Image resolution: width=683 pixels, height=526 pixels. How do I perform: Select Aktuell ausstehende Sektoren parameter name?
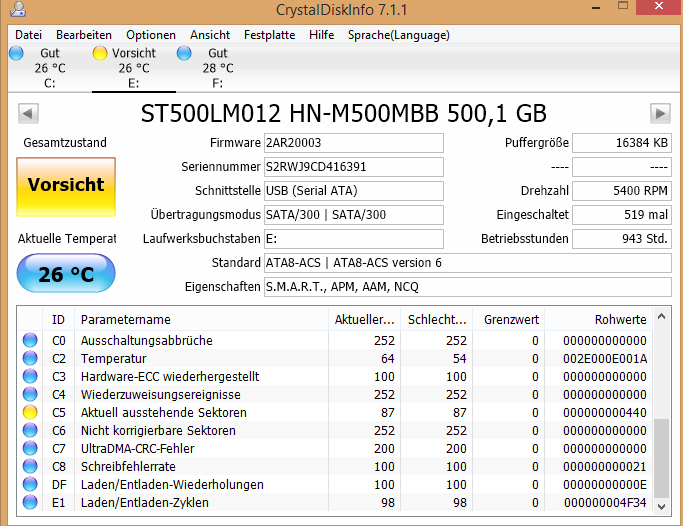[x=163, y=412]
